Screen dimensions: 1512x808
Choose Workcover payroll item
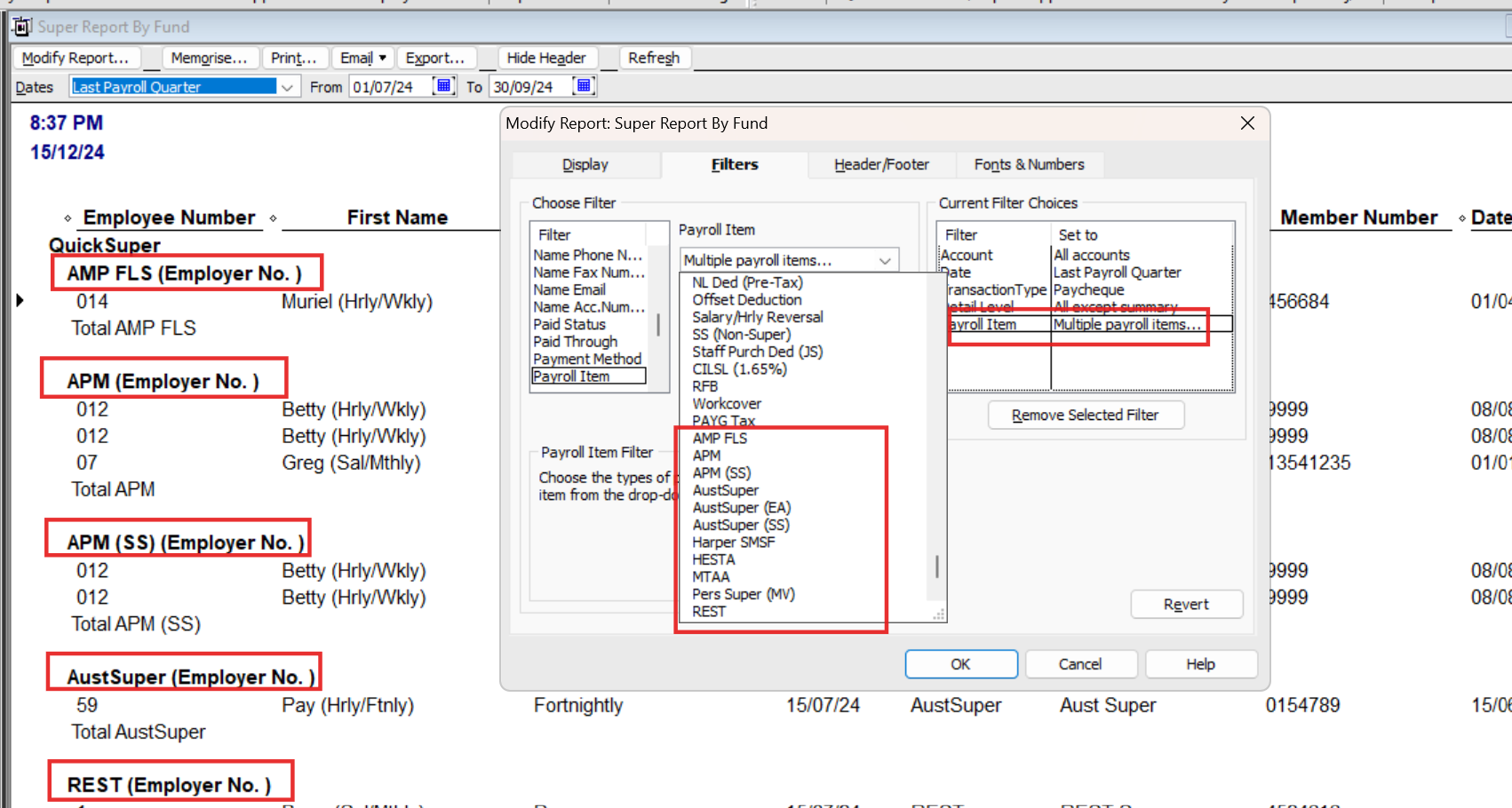coord(727,404)
